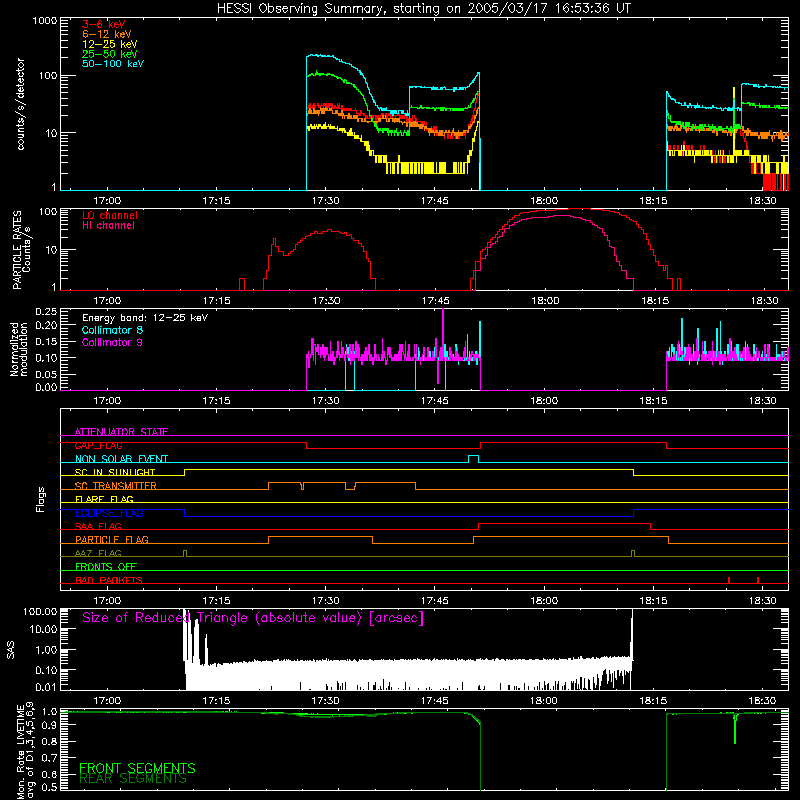Click 17:15 tick under the Flags panel
This screenshot has width=800, height=800.
216,601
